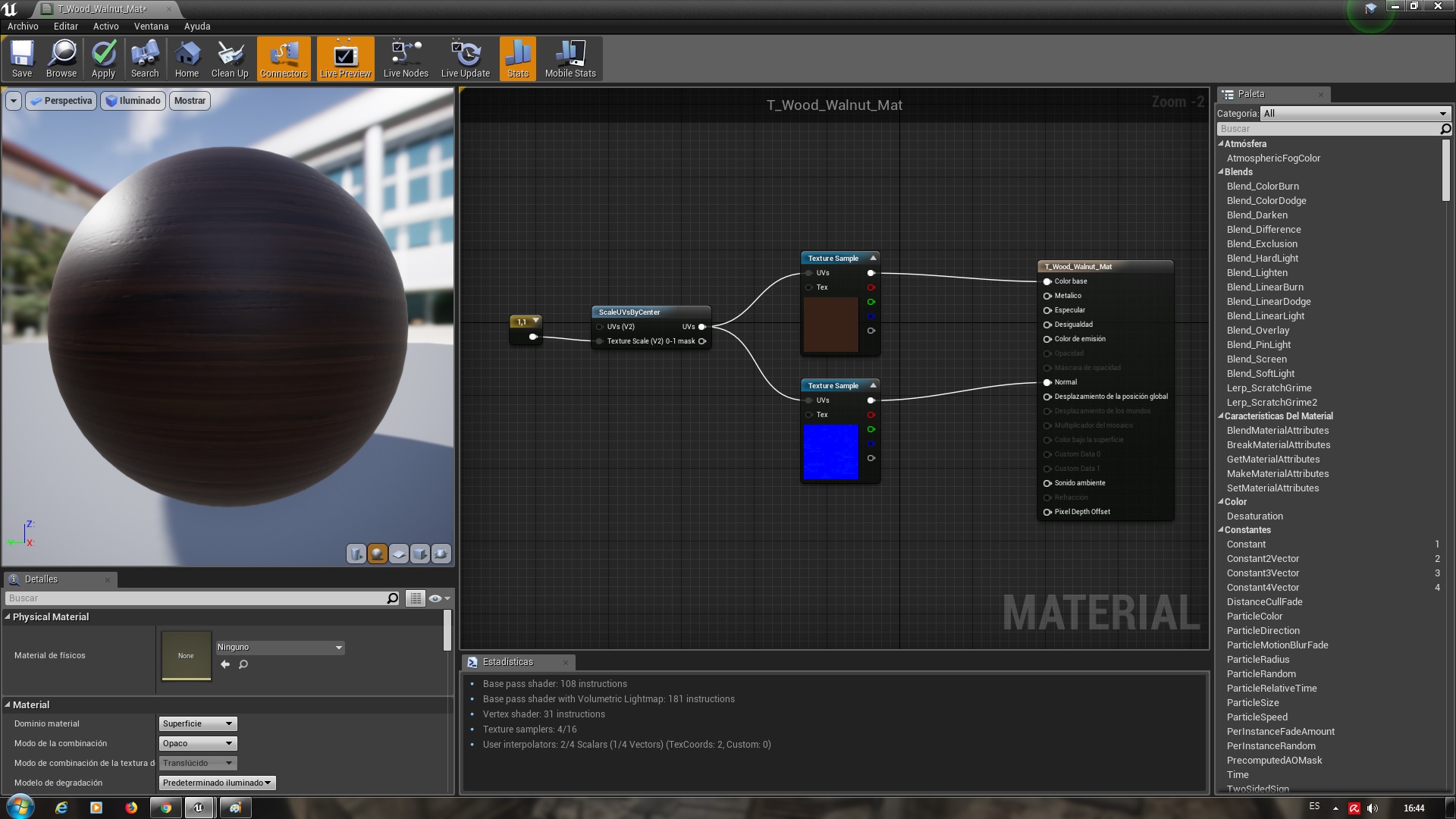Click the Iluminado view mode button
The height and width of the screenshot is (819, 1456).
point(133,100)
